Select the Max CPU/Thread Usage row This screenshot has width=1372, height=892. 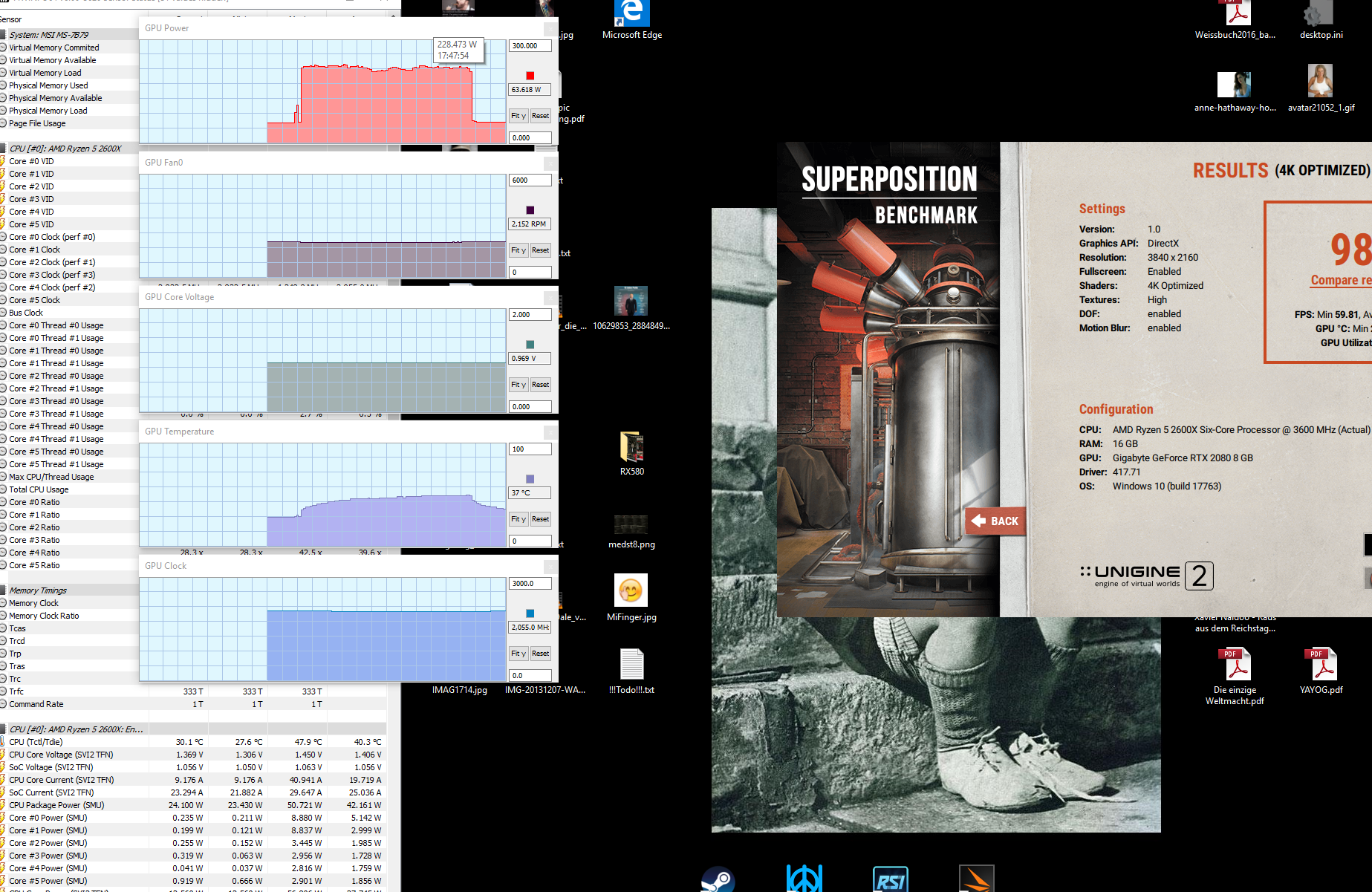click(x=69, y=477)
